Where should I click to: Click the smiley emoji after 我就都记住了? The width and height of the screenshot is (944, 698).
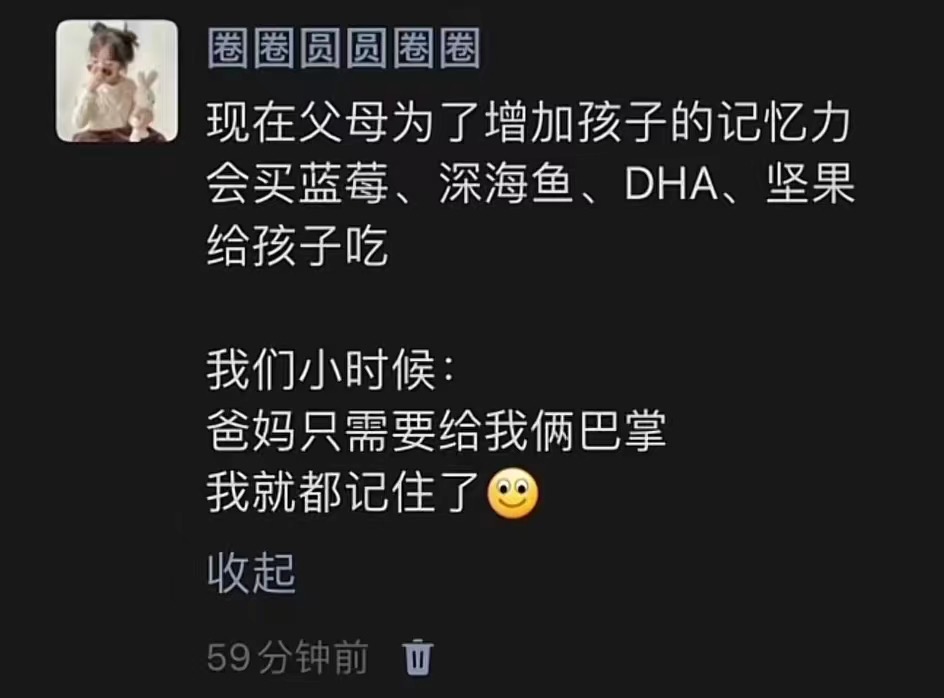(x=512, y=493)
